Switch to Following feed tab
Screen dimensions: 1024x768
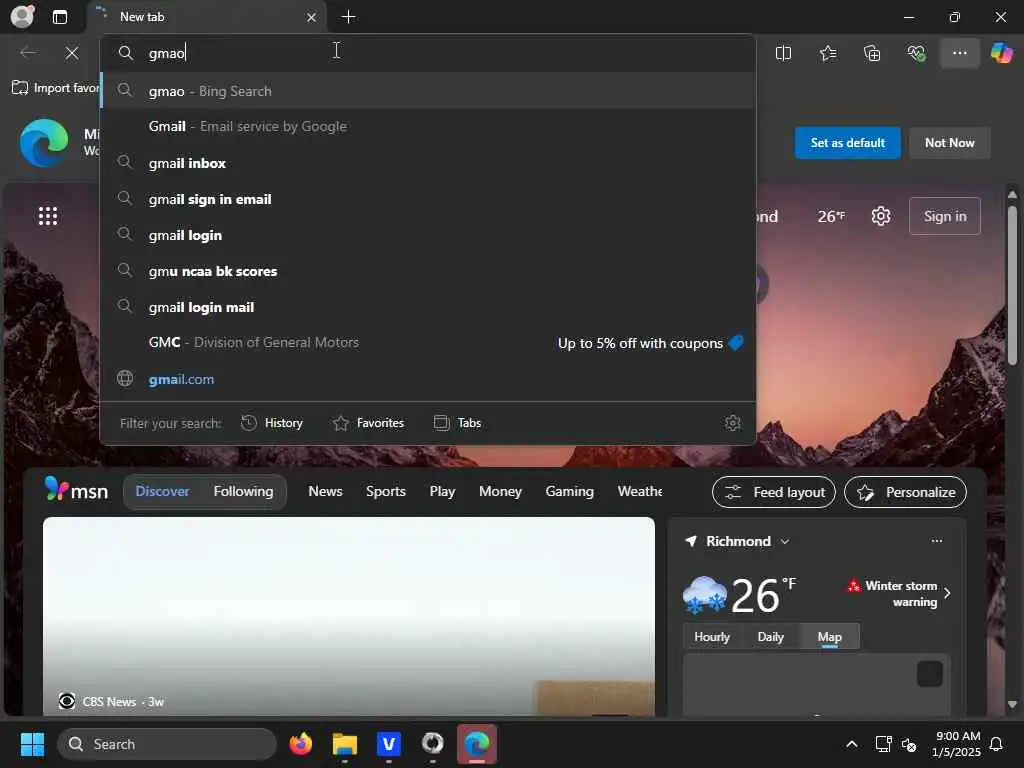point(243,491)
